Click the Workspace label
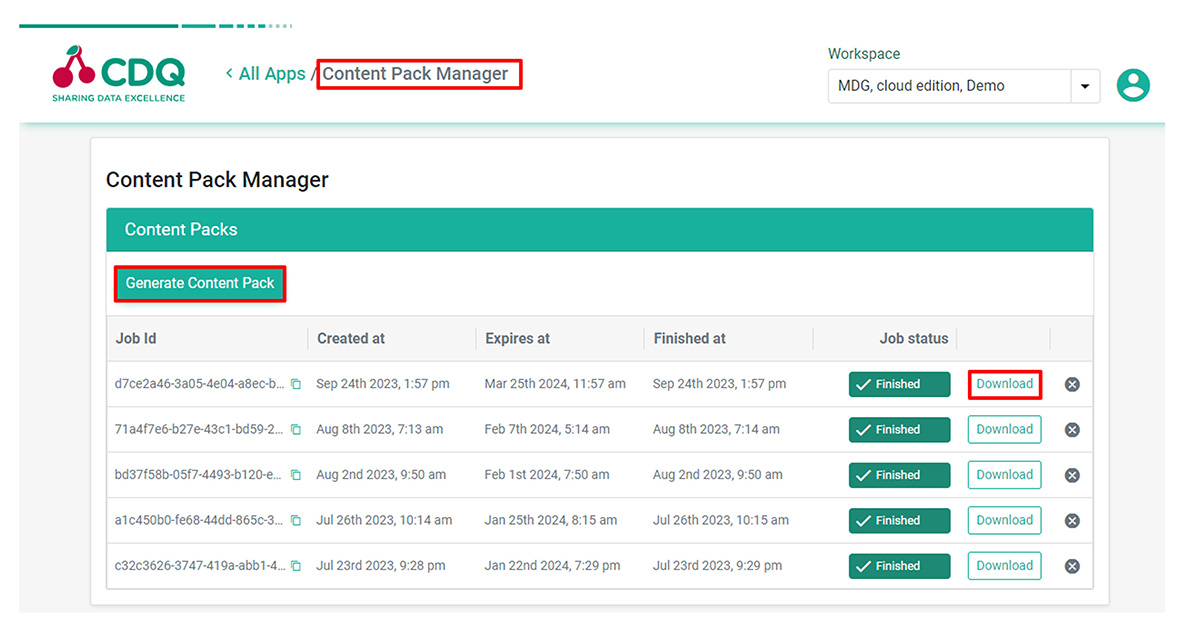 click(x=864, y=54)
